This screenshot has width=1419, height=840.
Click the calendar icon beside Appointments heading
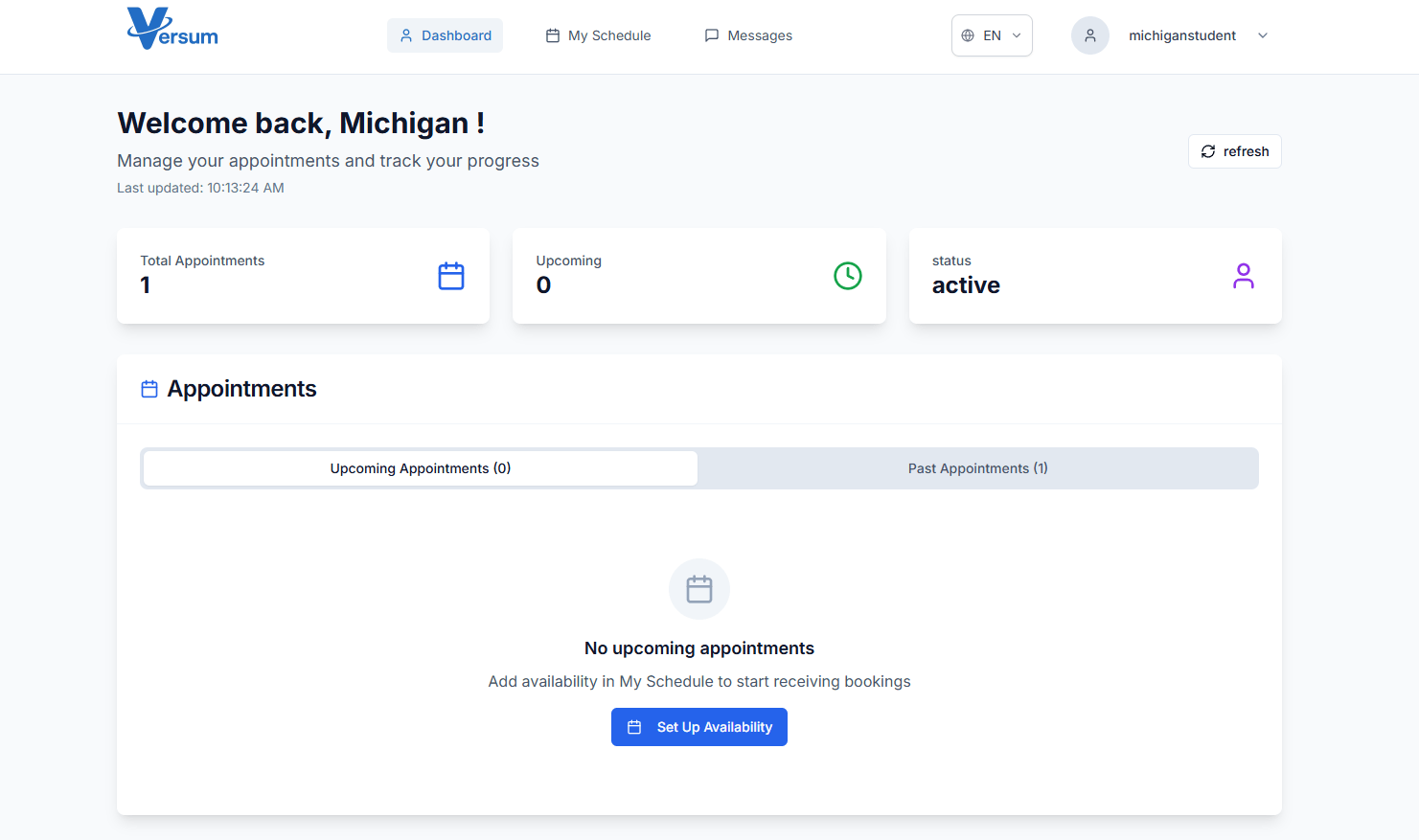pyautogui.click(x=149, y=389)
